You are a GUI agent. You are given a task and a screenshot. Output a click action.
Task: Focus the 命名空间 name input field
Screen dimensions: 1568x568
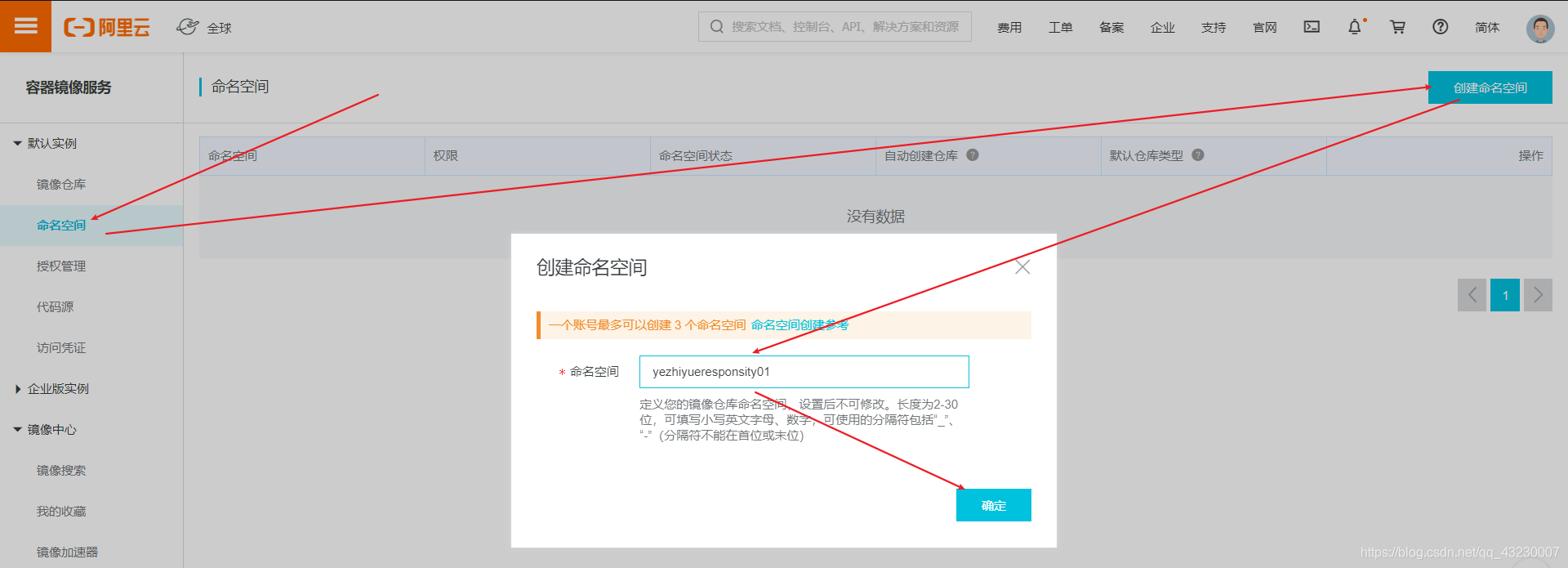[x=804, y=372]
